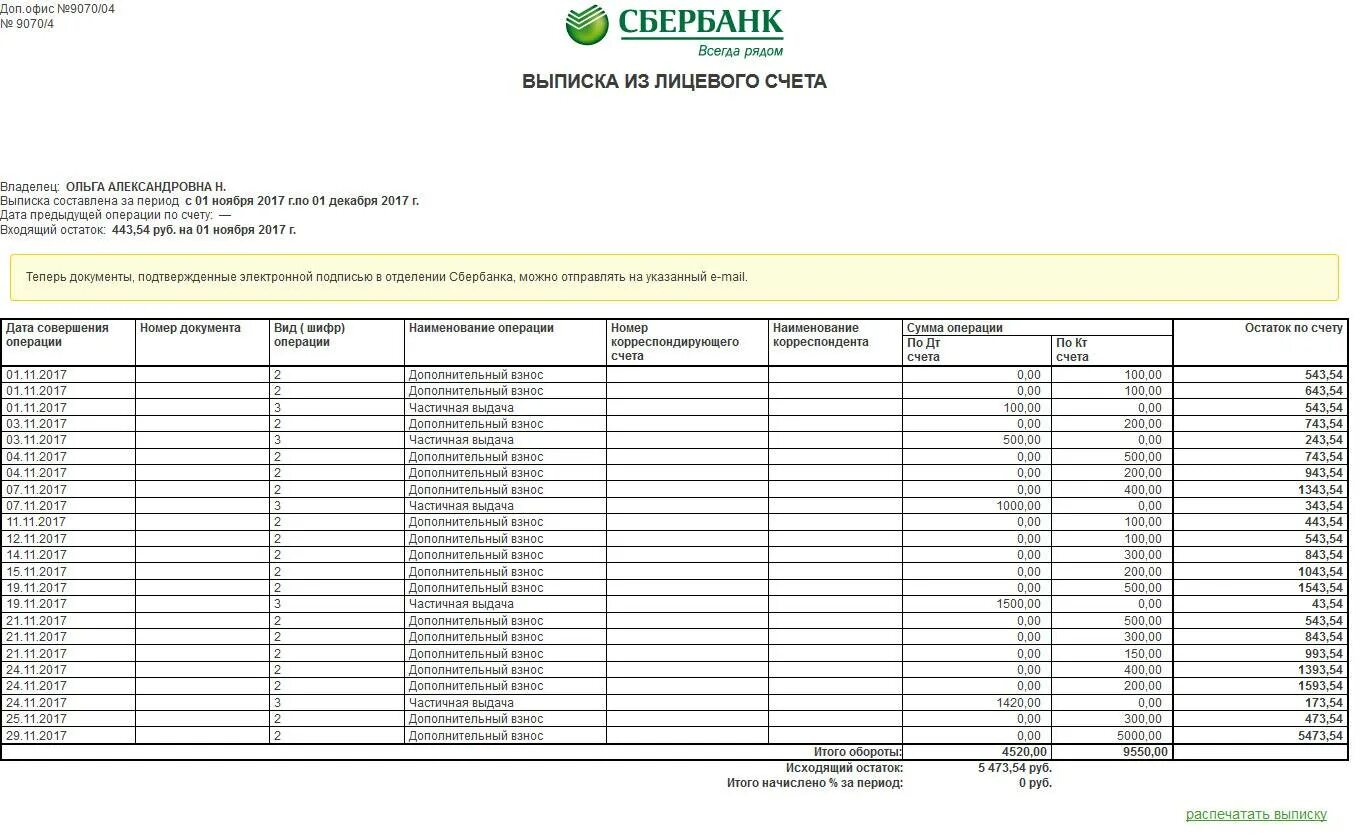Click the 'Остаток по счету' column header
The image size is (1366, 838).
[1260, 342]
